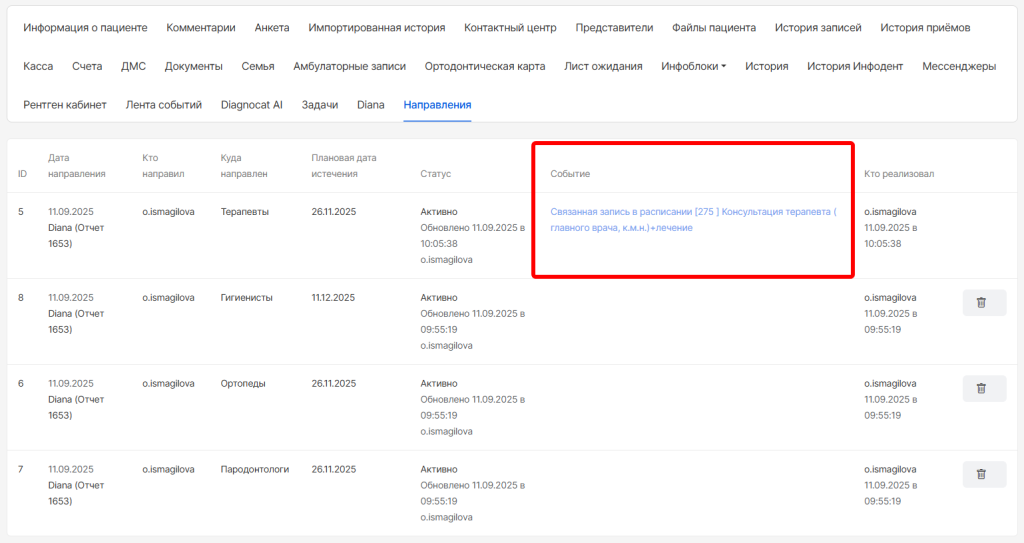
Task: Go to the Комментарии tab
Action: (201, 28)
